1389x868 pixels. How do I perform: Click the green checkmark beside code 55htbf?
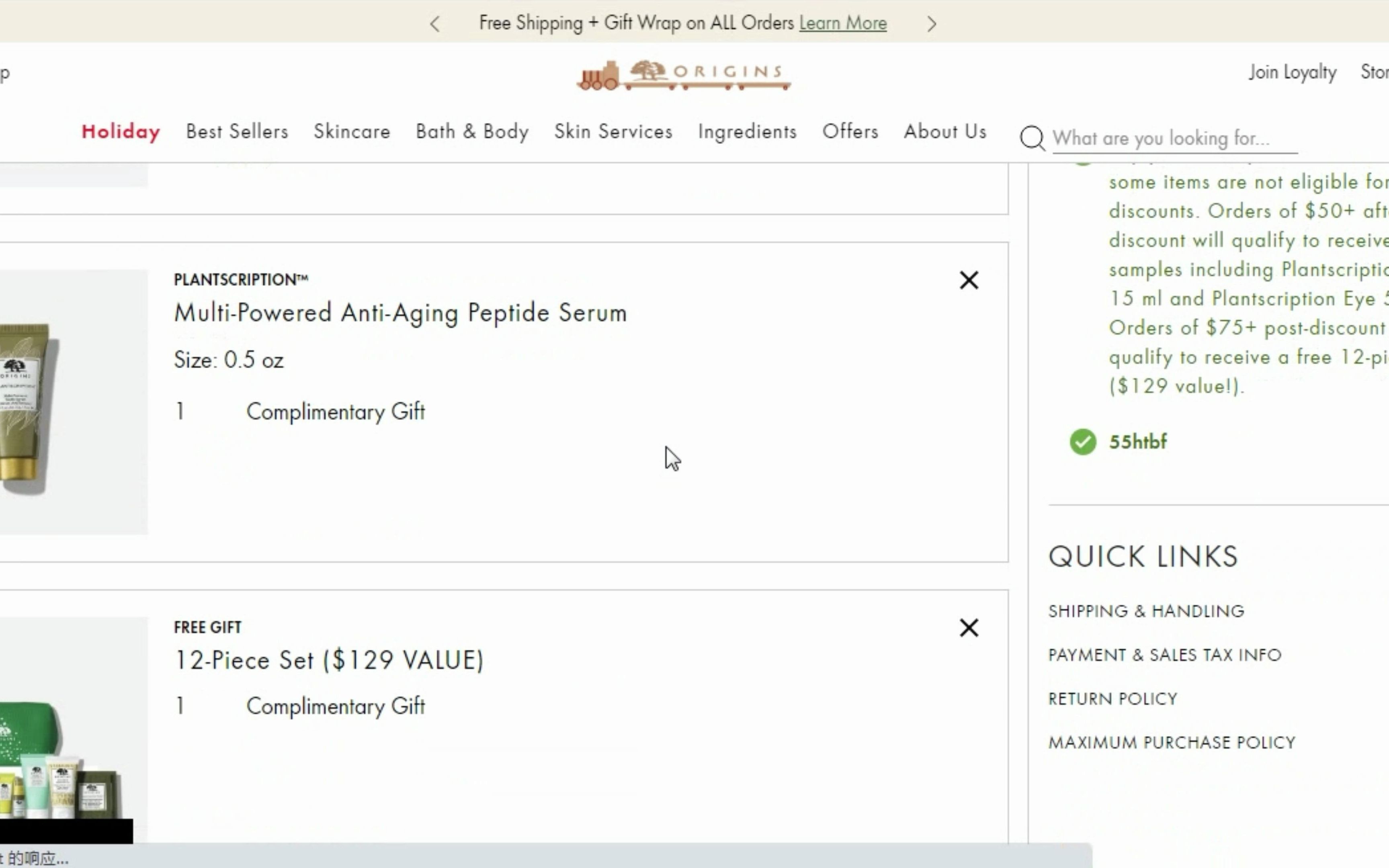(x=1082, y=442)
